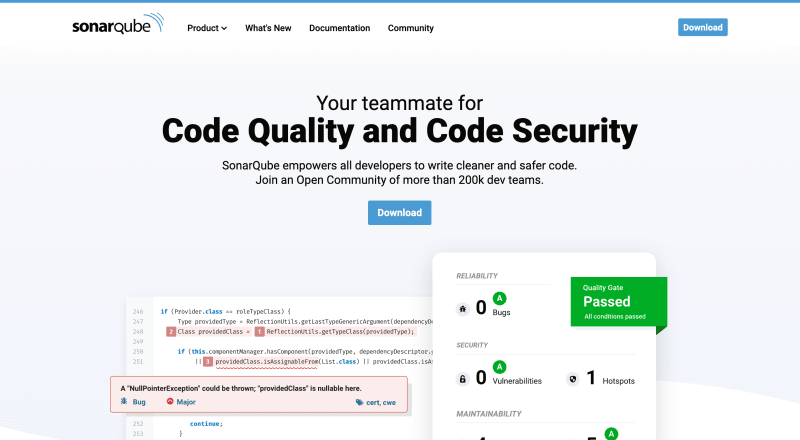Click the shield icon beside Hotspots
The height and width of the screenshot is (440, 800).
pos(573,379)
